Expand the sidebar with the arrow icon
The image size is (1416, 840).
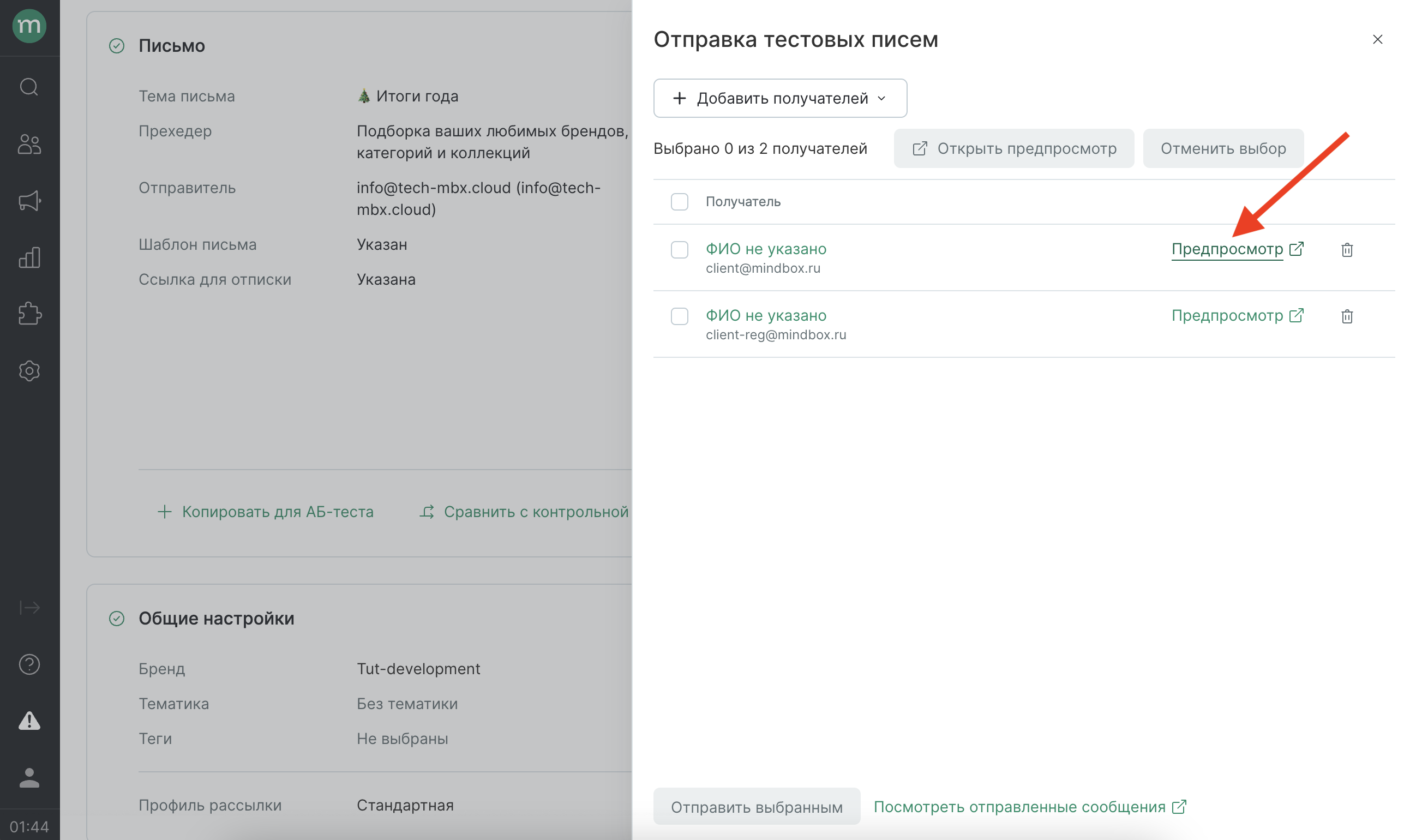[x=29, y=607]
